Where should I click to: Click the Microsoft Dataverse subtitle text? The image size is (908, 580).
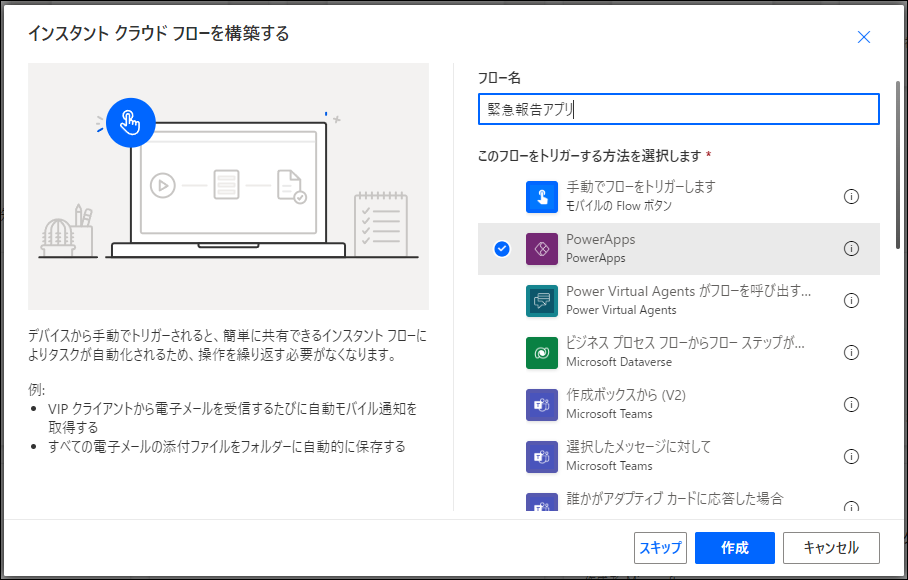pos(618,362)
